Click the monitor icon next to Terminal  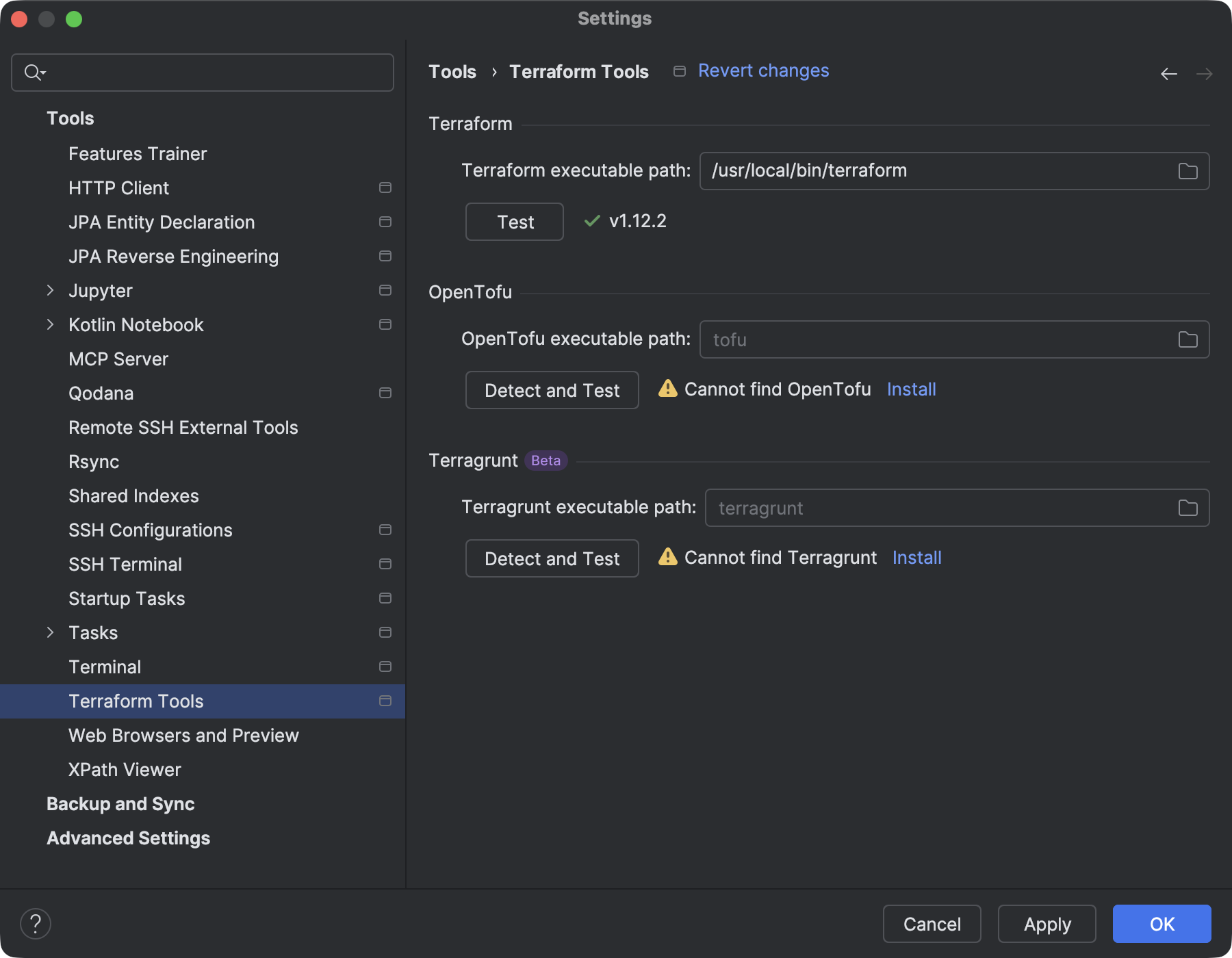coord(385,666)
